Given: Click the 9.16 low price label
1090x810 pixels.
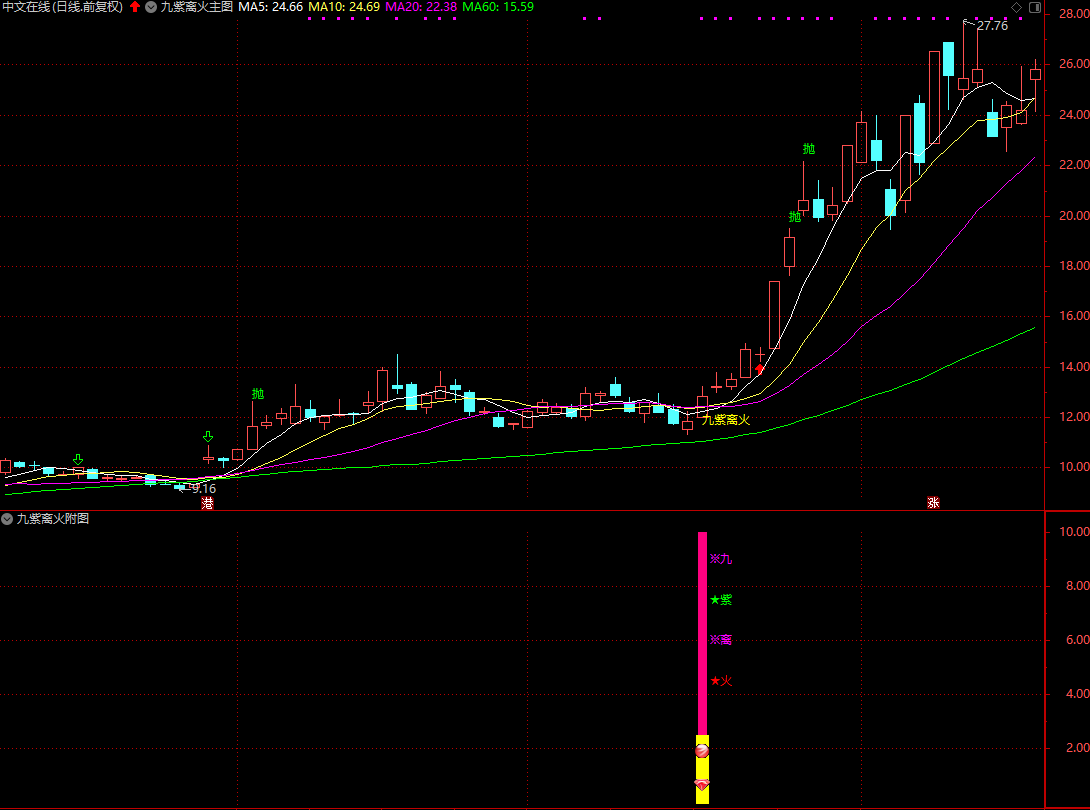Looking at the screenshot, I should (x=204, y=489).
